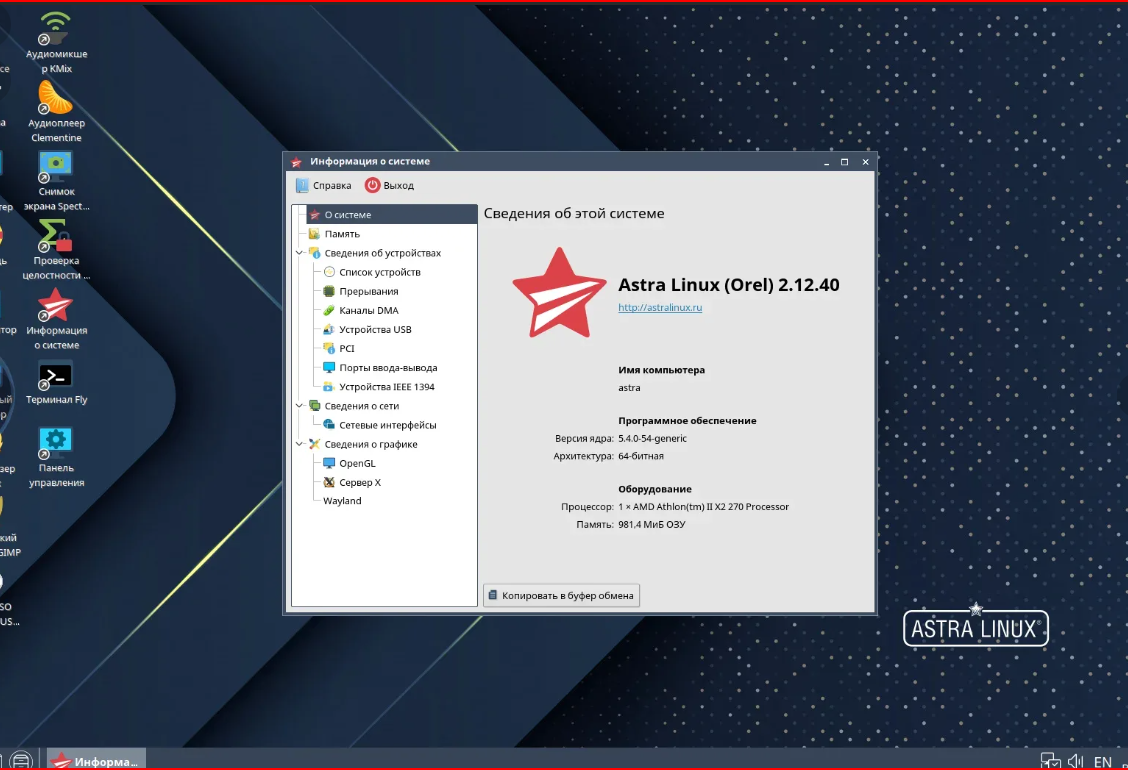Select the Wayland tree entry

(x=342, y=501)
